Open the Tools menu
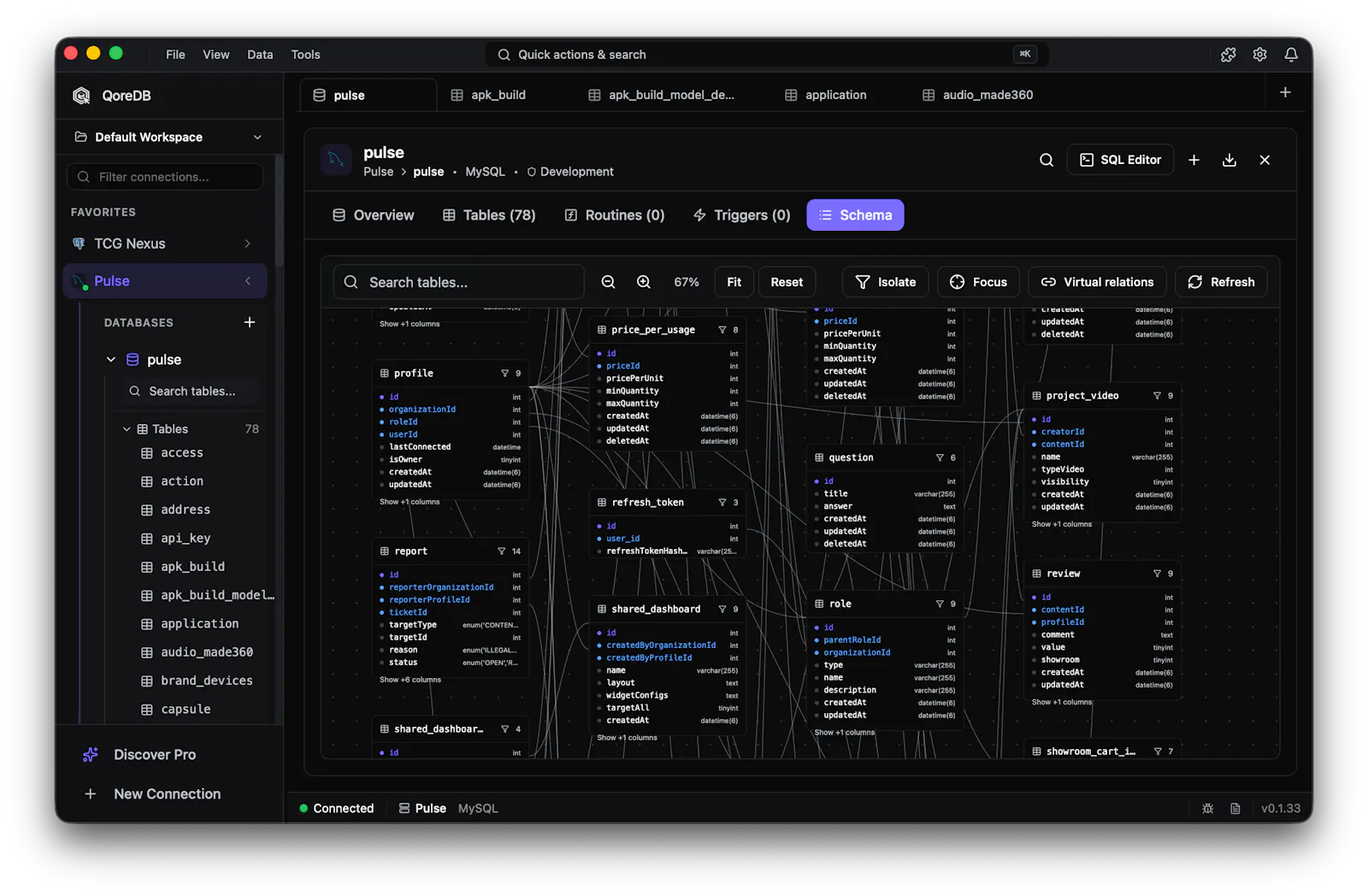The height and width of the screenshot is (896, 1368). (305, 55)
